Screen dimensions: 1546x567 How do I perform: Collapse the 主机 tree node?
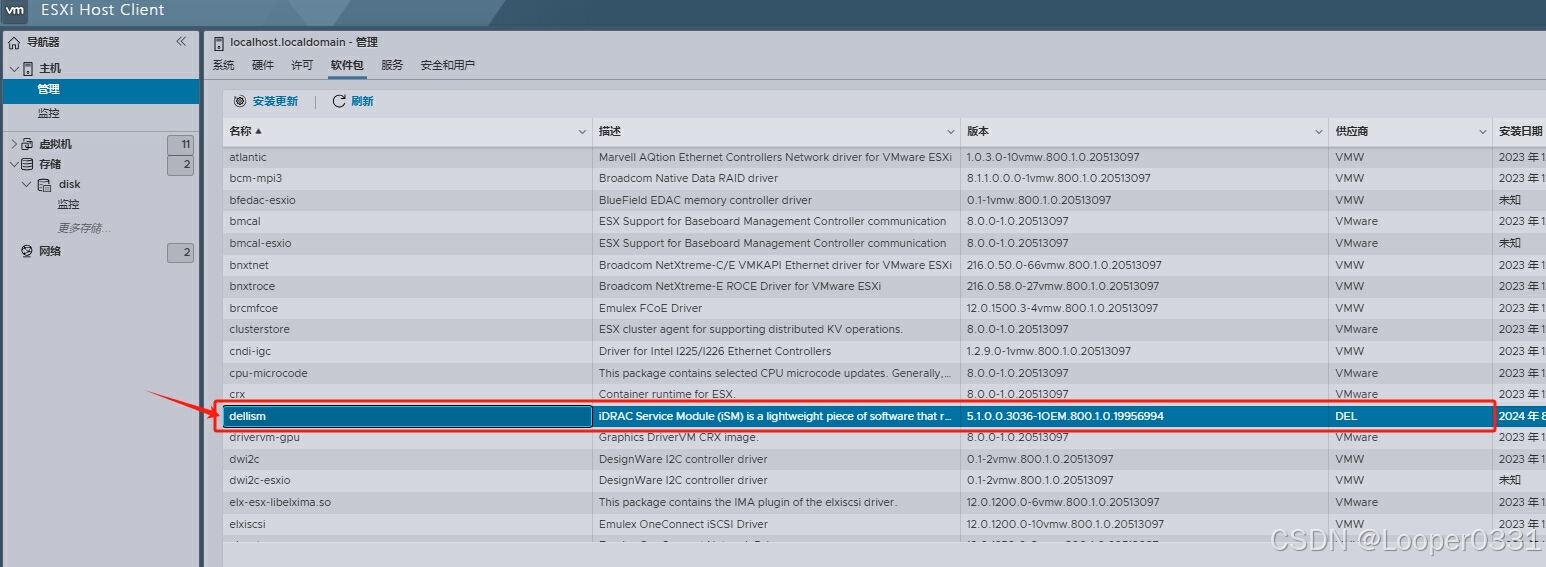click(14, 68)
